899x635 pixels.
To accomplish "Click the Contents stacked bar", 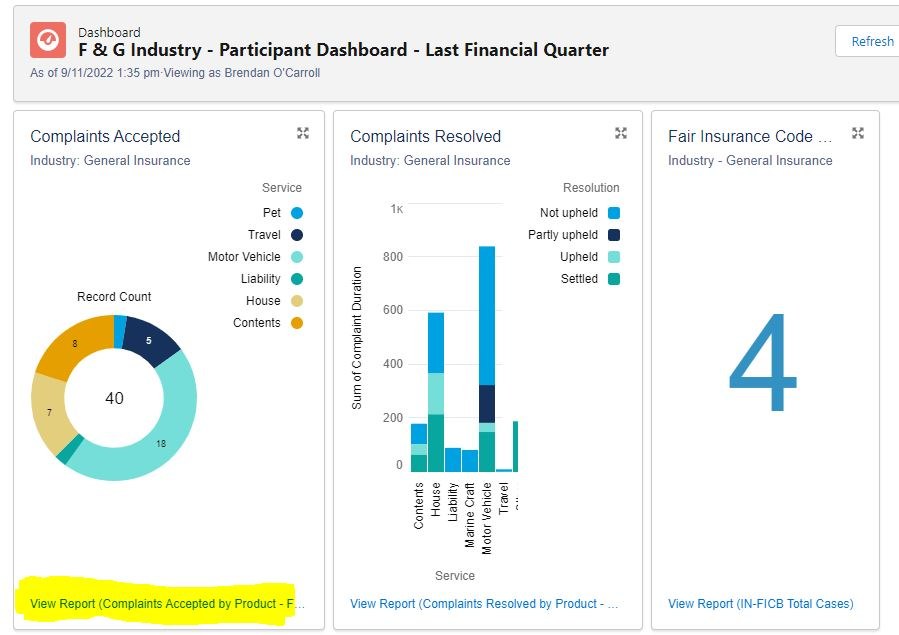I will tap(419, 448).
